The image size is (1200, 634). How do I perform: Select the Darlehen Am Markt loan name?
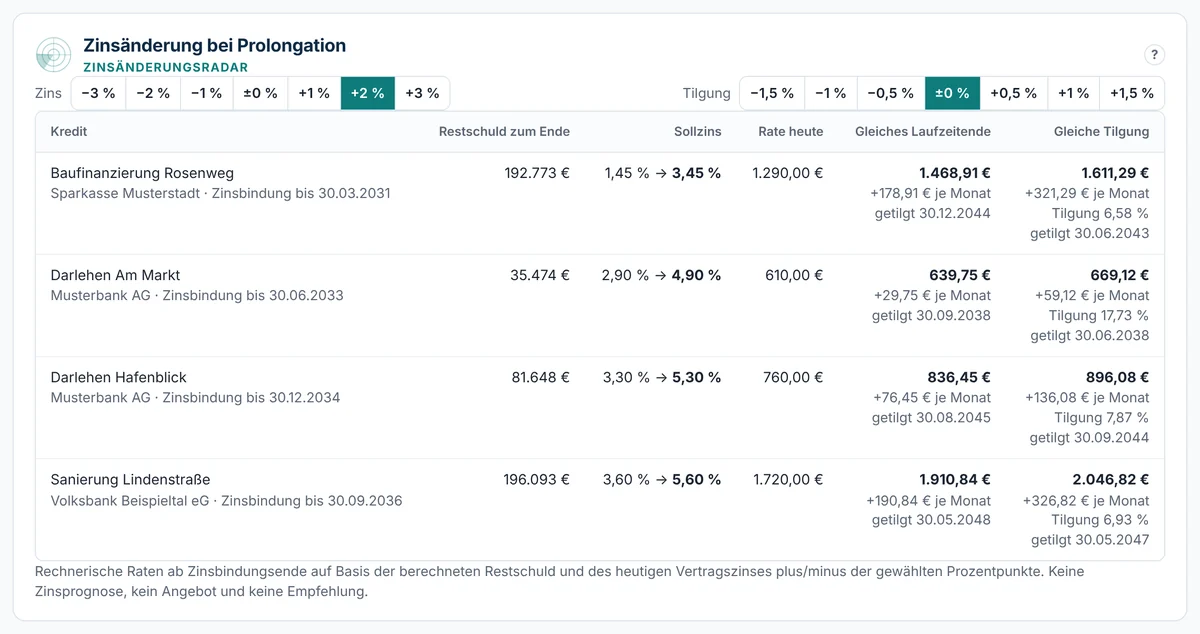(115, 275)
